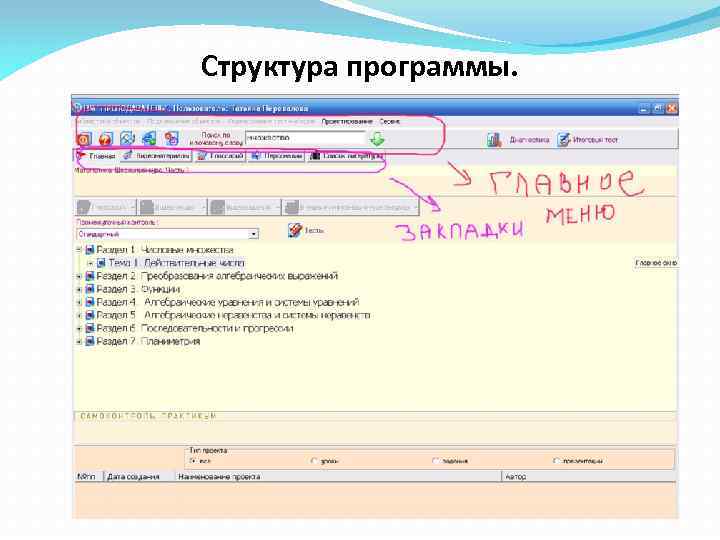Click the black book icon of Список литературы
Viewport: 720px width, 540px height.
(315, 156)
